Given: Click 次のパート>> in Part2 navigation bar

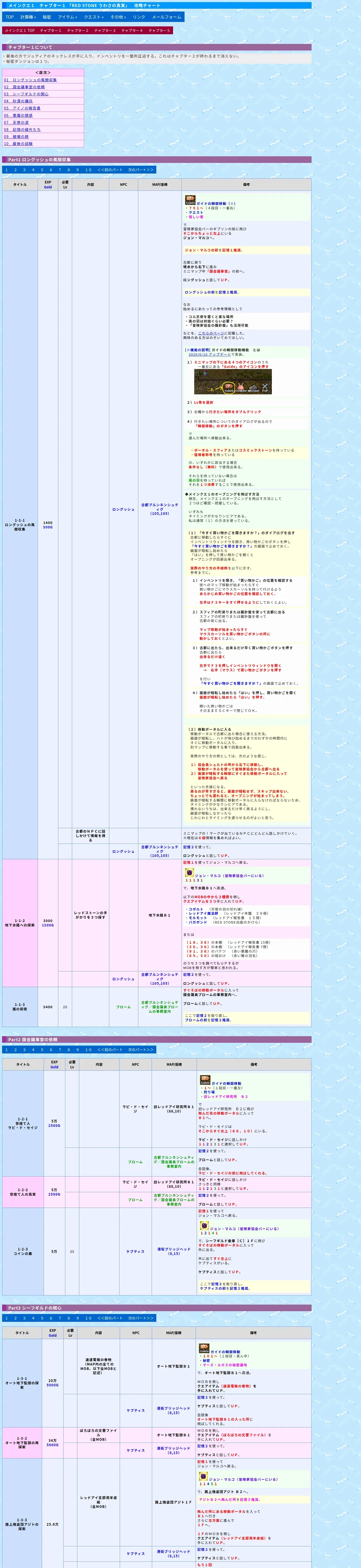Looking at the screenshot, I should (x=141, y=1050).
